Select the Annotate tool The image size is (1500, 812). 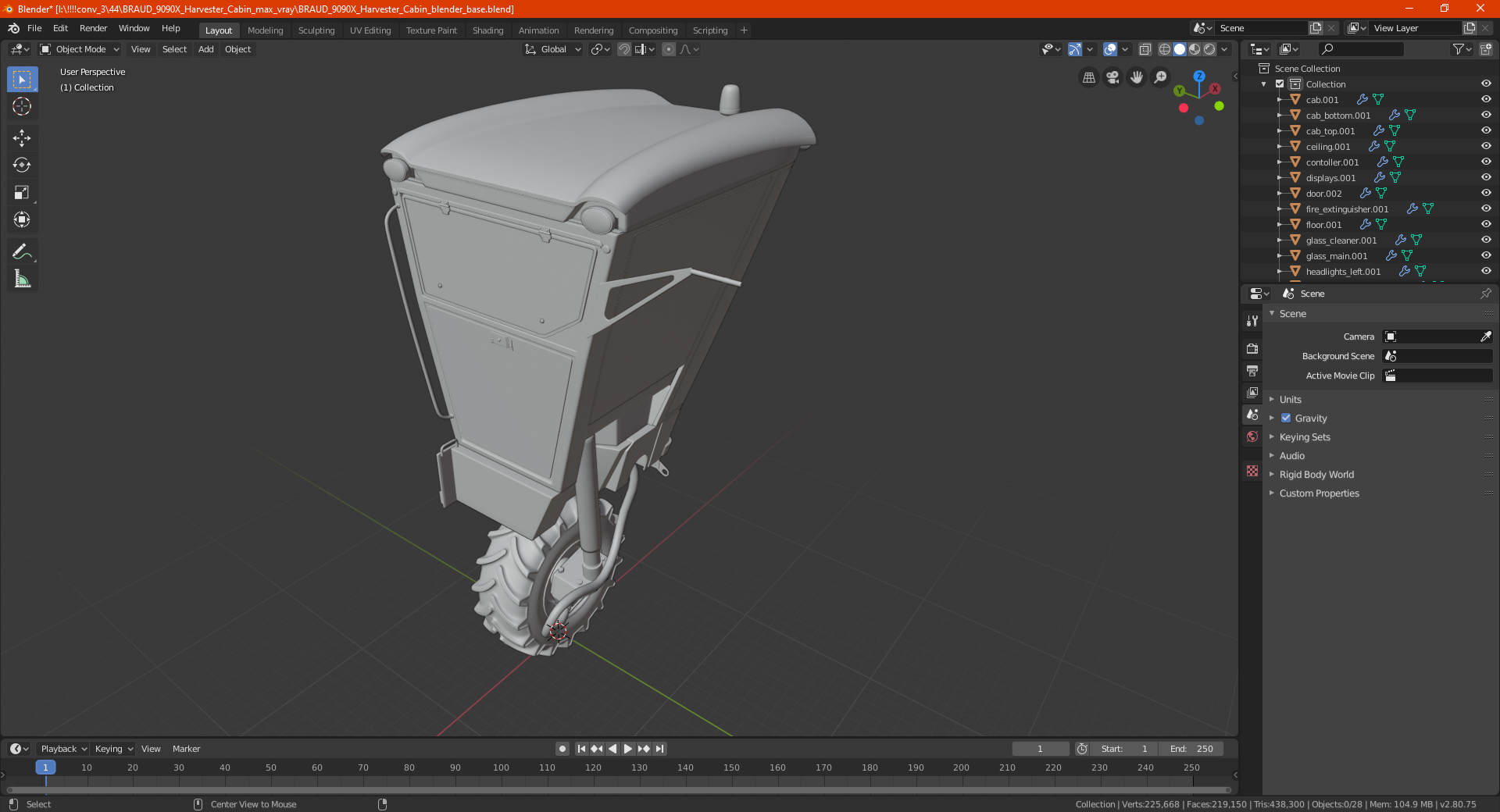22,251
